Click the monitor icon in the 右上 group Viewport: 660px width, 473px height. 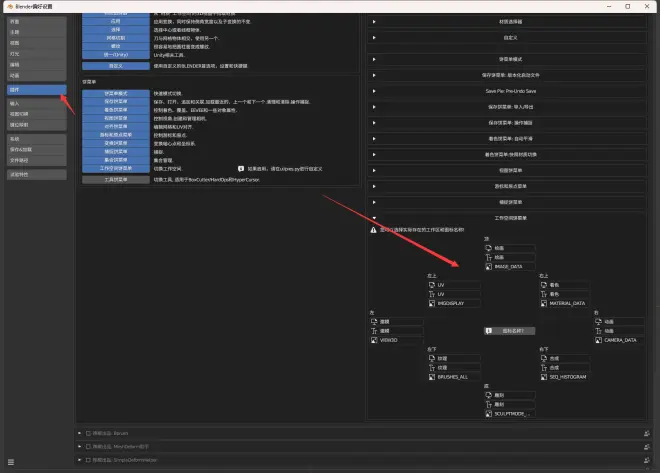pyautogui.click(x=544, y=285)
